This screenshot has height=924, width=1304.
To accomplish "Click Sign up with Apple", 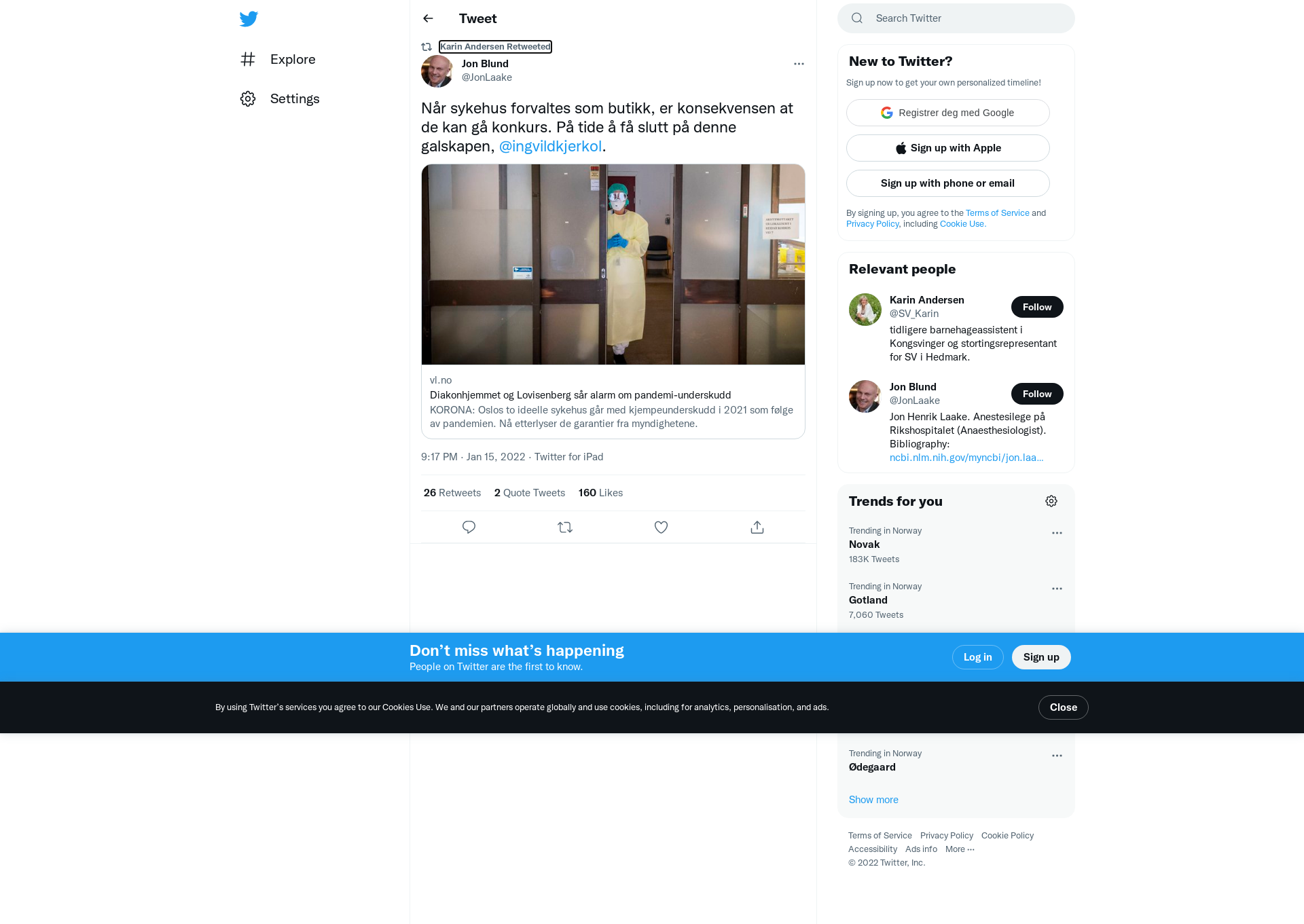I will click(948, 148).
